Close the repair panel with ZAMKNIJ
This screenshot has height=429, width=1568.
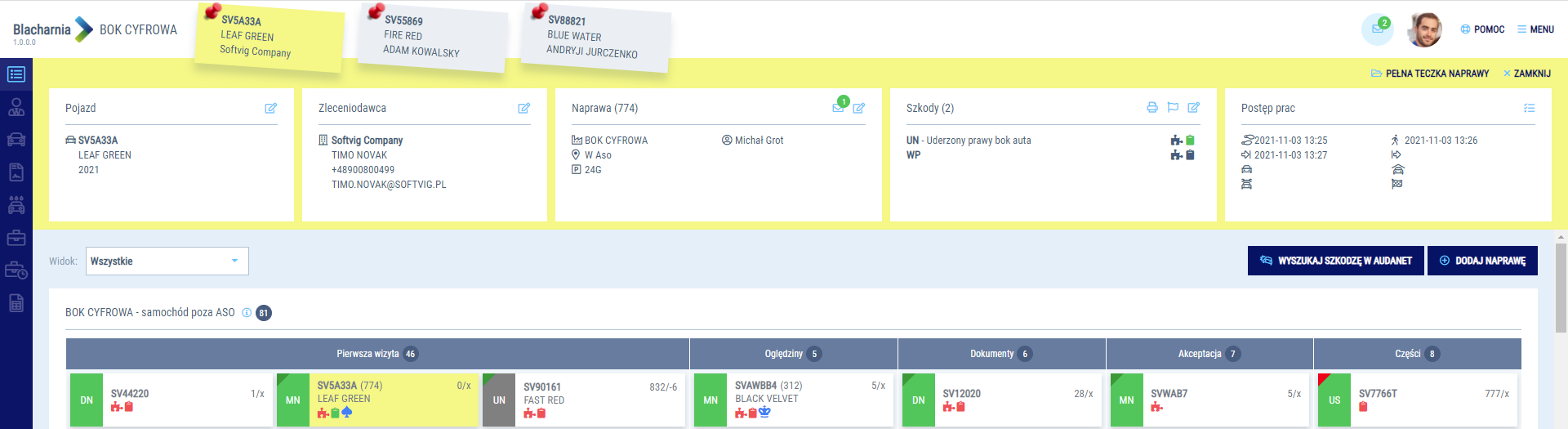1527,74
